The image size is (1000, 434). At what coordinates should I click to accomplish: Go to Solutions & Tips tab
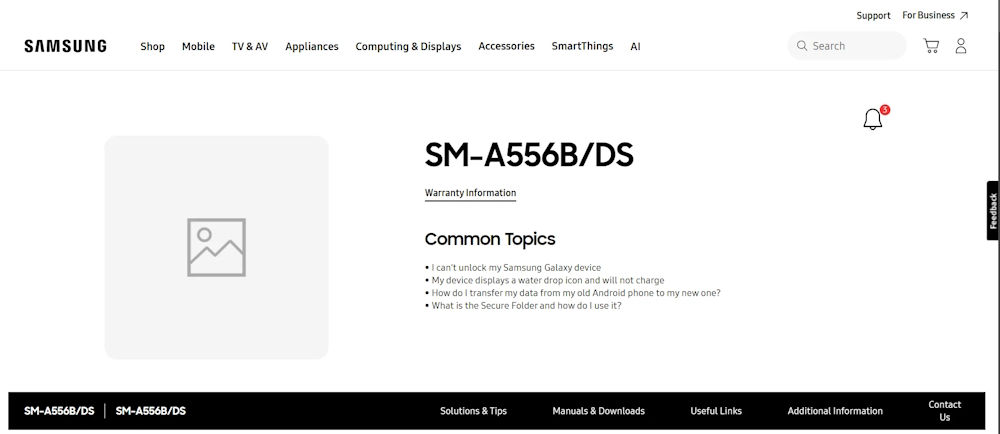(473, 411)
